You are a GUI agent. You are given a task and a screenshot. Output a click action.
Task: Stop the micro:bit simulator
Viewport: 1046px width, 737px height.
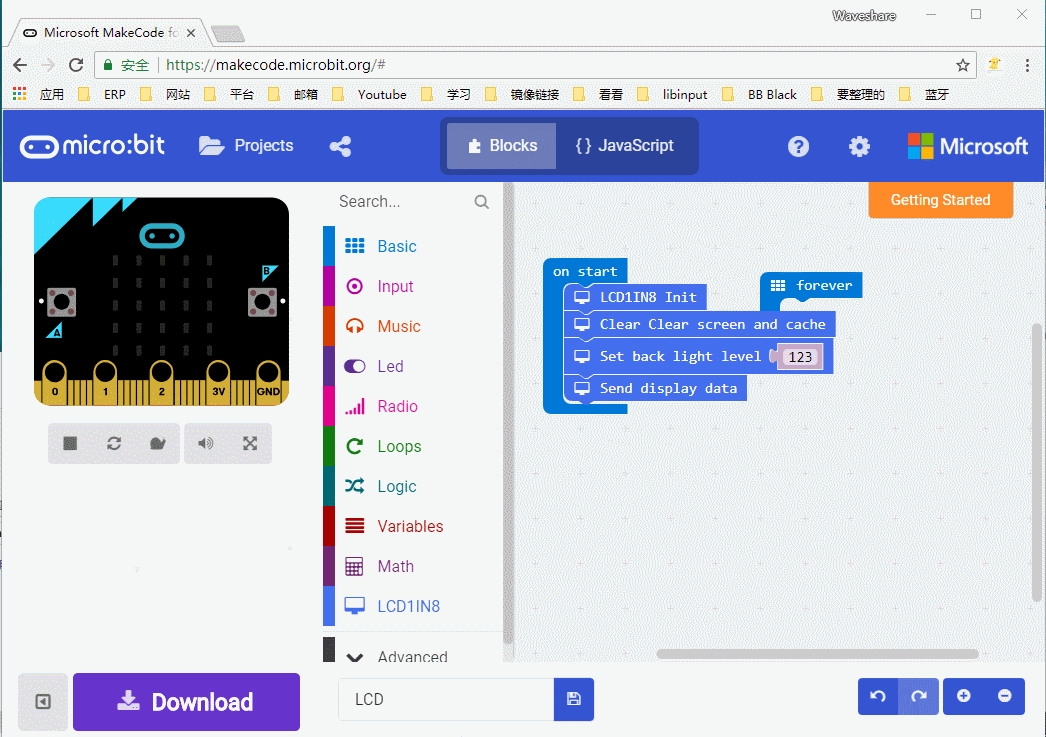[x=70, y=444]
